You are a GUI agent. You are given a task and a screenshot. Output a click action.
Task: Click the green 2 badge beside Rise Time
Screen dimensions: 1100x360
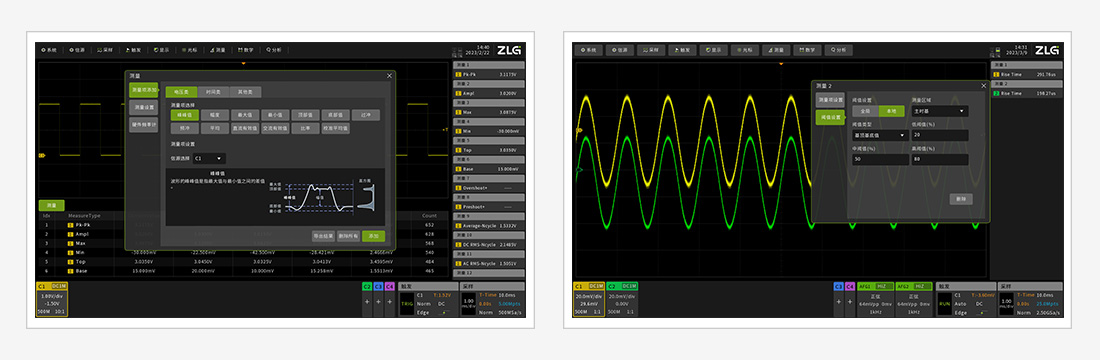tap(995, 93)
